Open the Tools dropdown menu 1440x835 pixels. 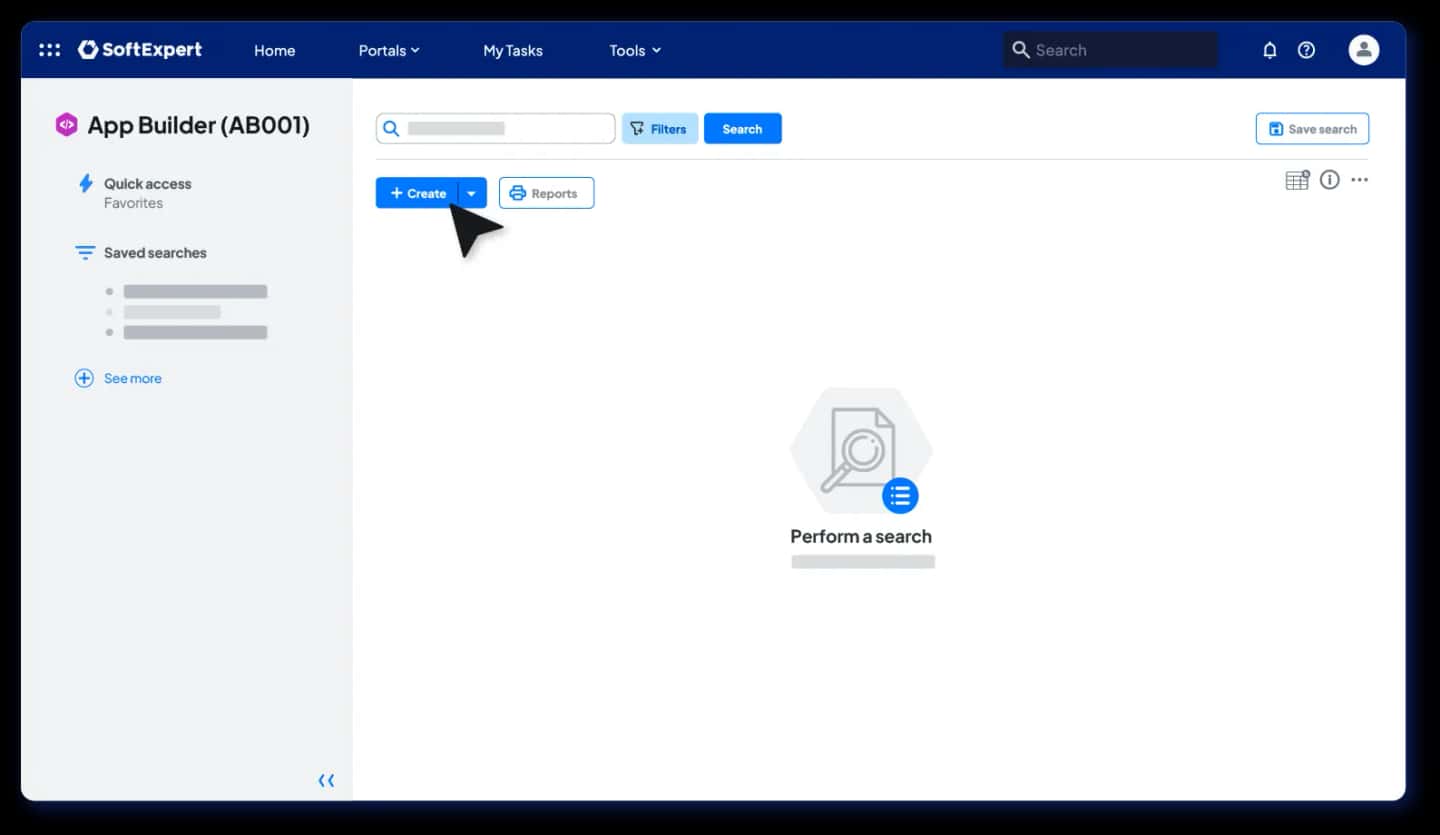tap(635, 50)
